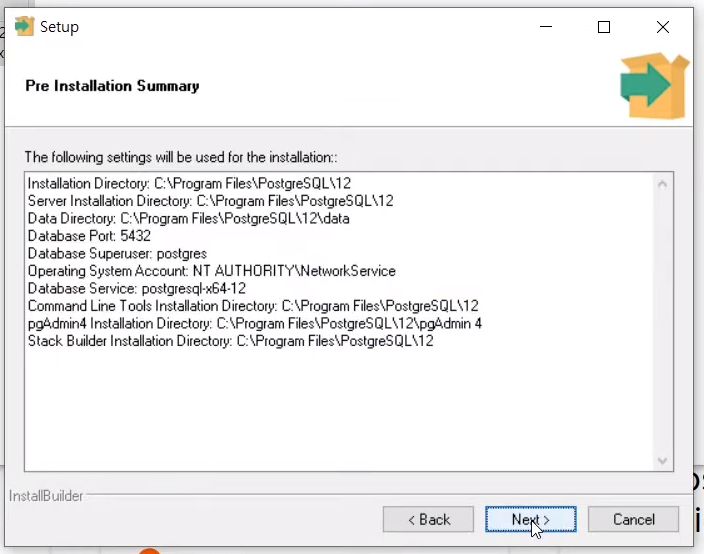This screenshot has height=554, width=704.
Task: Click the 'Server Installation Directory' line
Action: point(211,201)
